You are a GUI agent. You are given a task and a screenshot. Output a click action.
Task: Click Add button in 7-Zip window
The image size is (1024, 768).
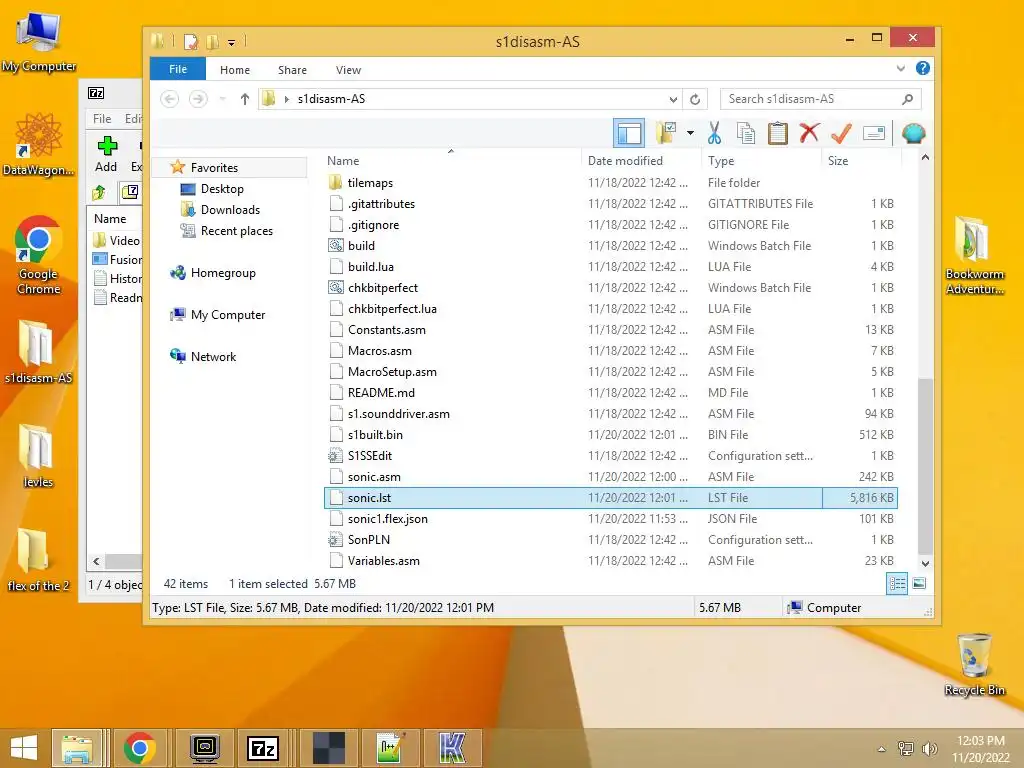[x=106, y=154]
